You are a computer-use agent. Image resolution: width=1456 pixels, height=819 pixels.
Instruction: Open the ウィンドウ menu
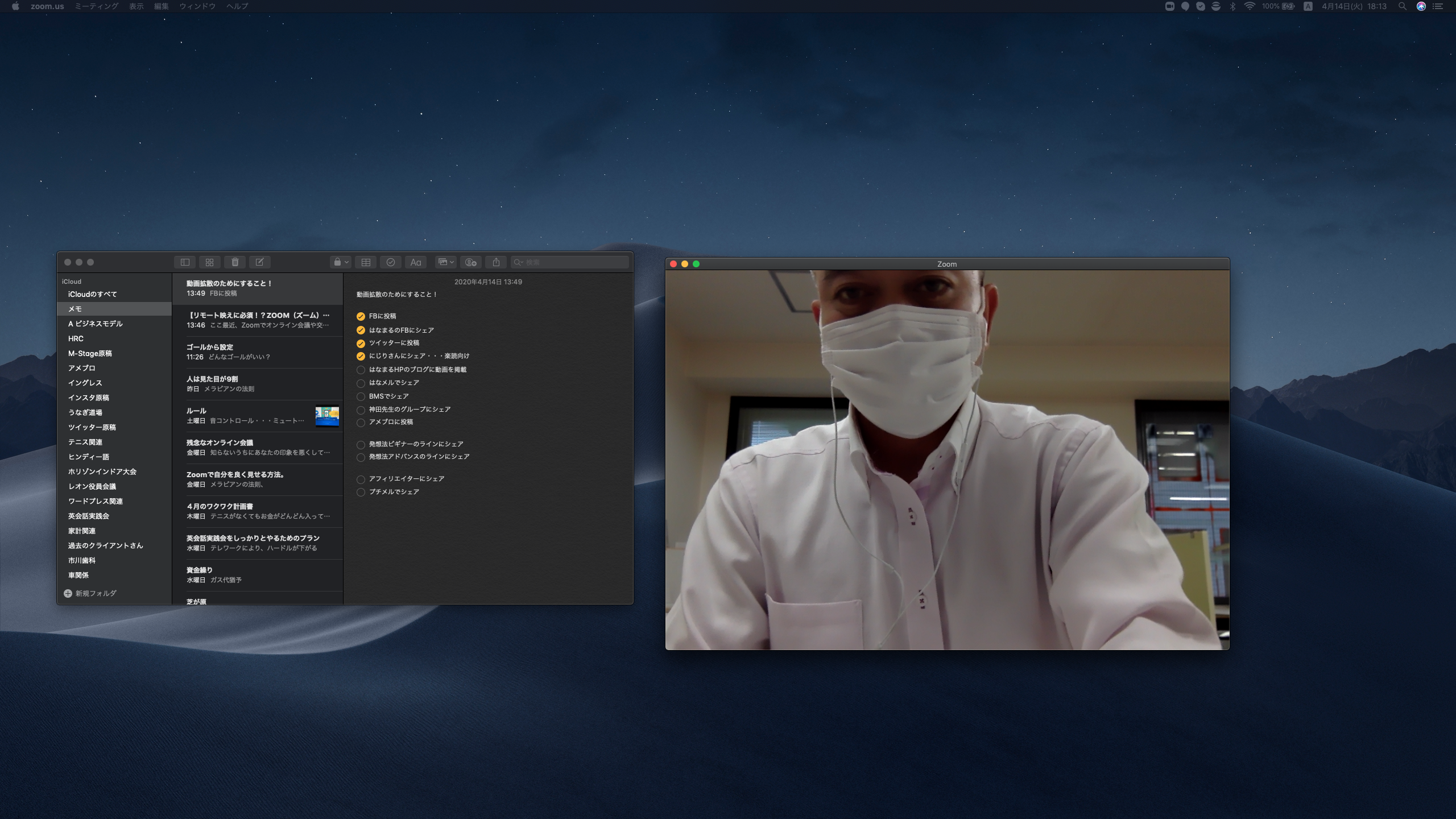click(197, 6)
